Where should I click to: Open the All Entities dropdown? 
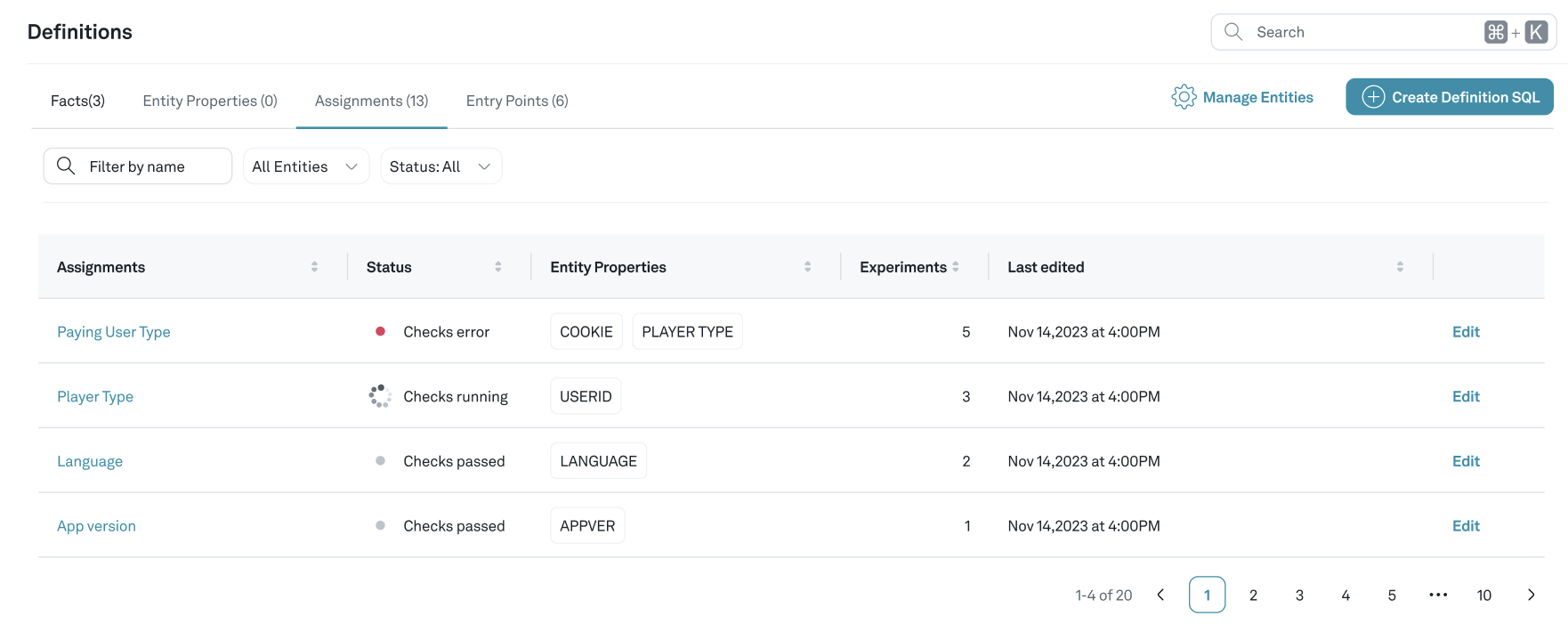tap(305, 166)
